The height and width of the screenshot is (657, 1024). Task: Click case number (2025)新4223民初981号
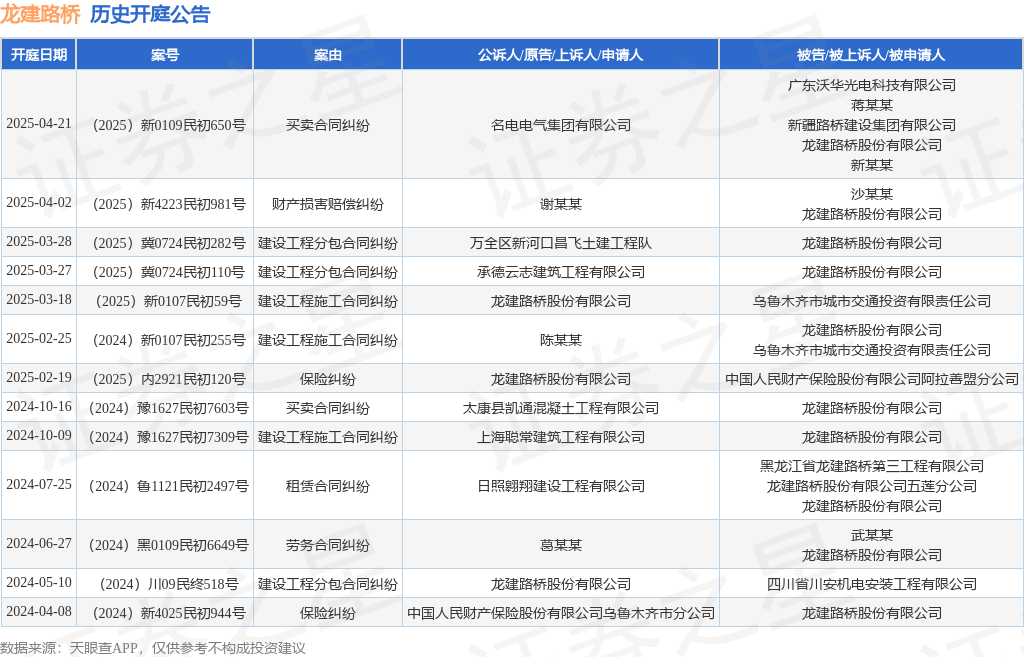click(168, 204)
